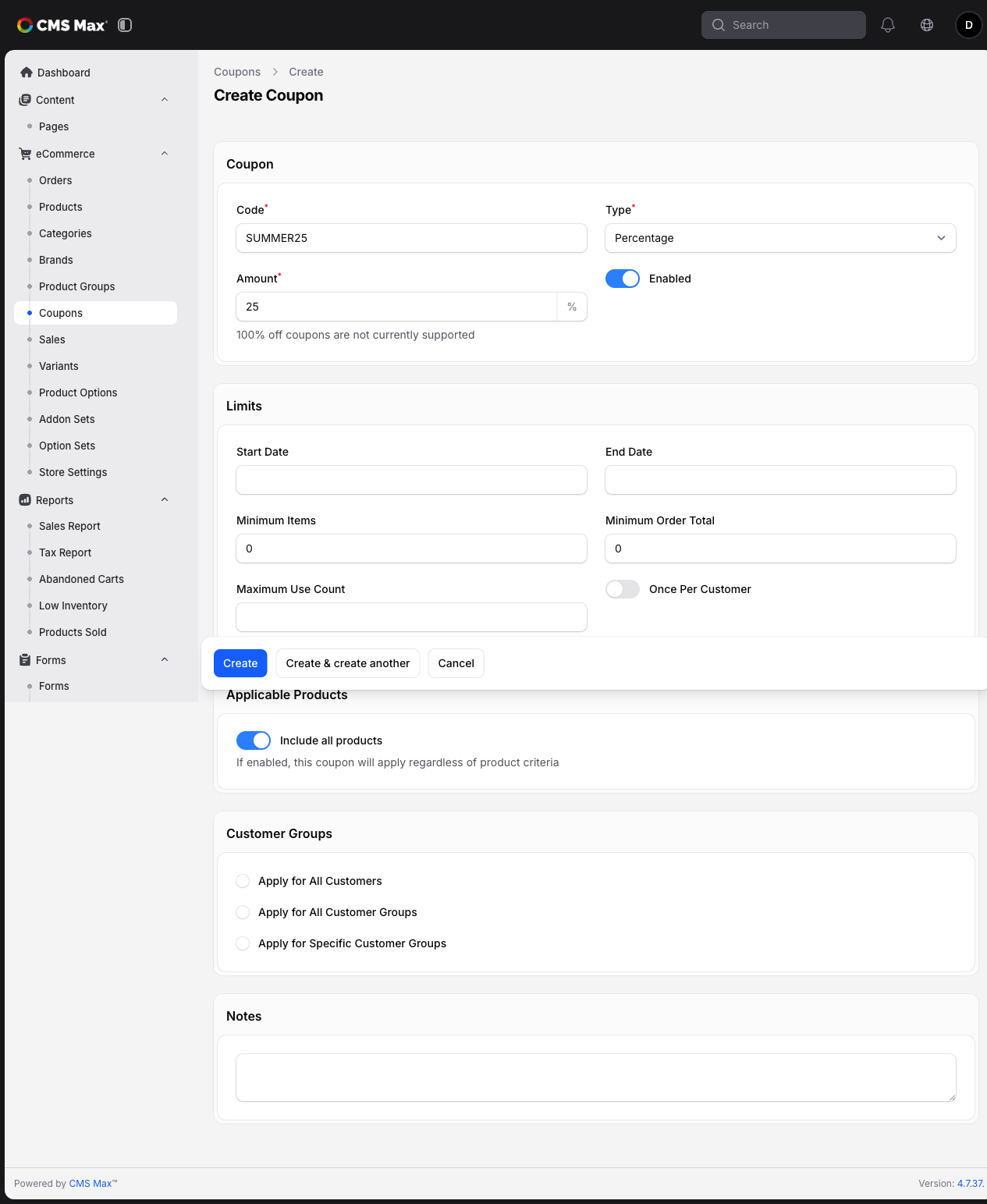Focus the Code field SUMMER25

coord(411,238)
